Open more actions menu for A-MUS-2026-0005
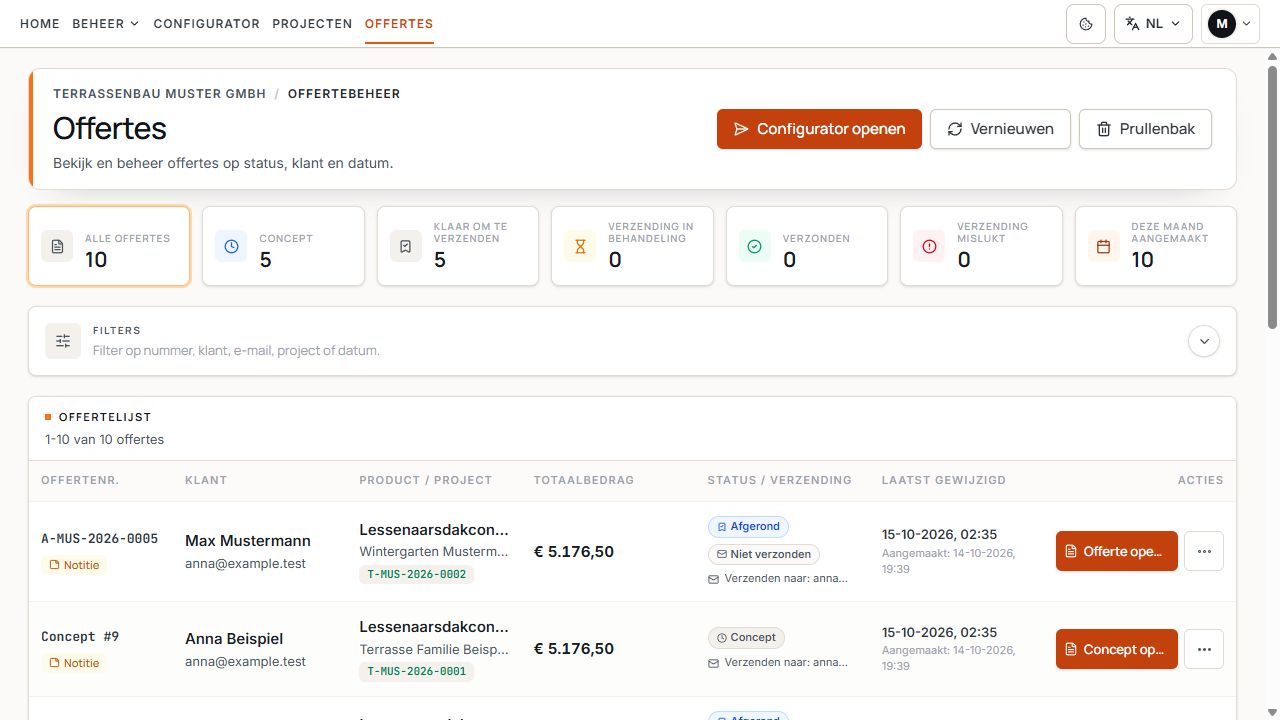The image size is (1280, 720). tap(1204, 551)
